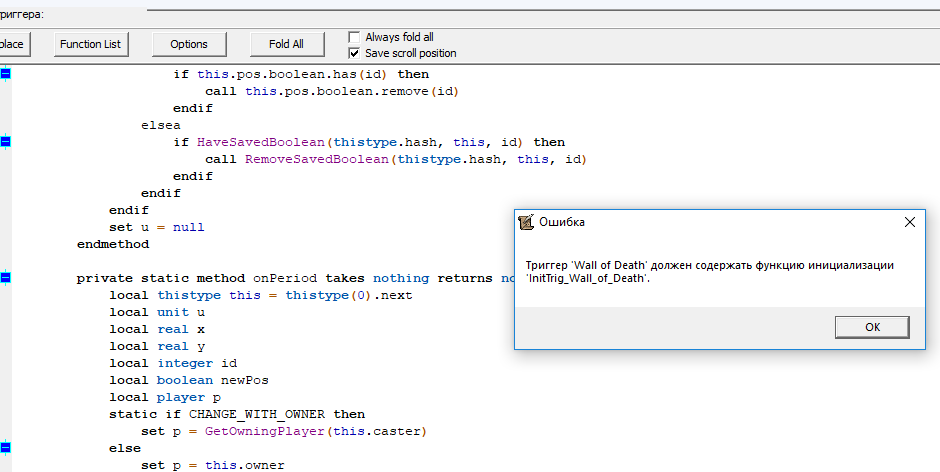Click the error dialog scroll icon
This screenshot has height=472, width=940.
(527, 222)
